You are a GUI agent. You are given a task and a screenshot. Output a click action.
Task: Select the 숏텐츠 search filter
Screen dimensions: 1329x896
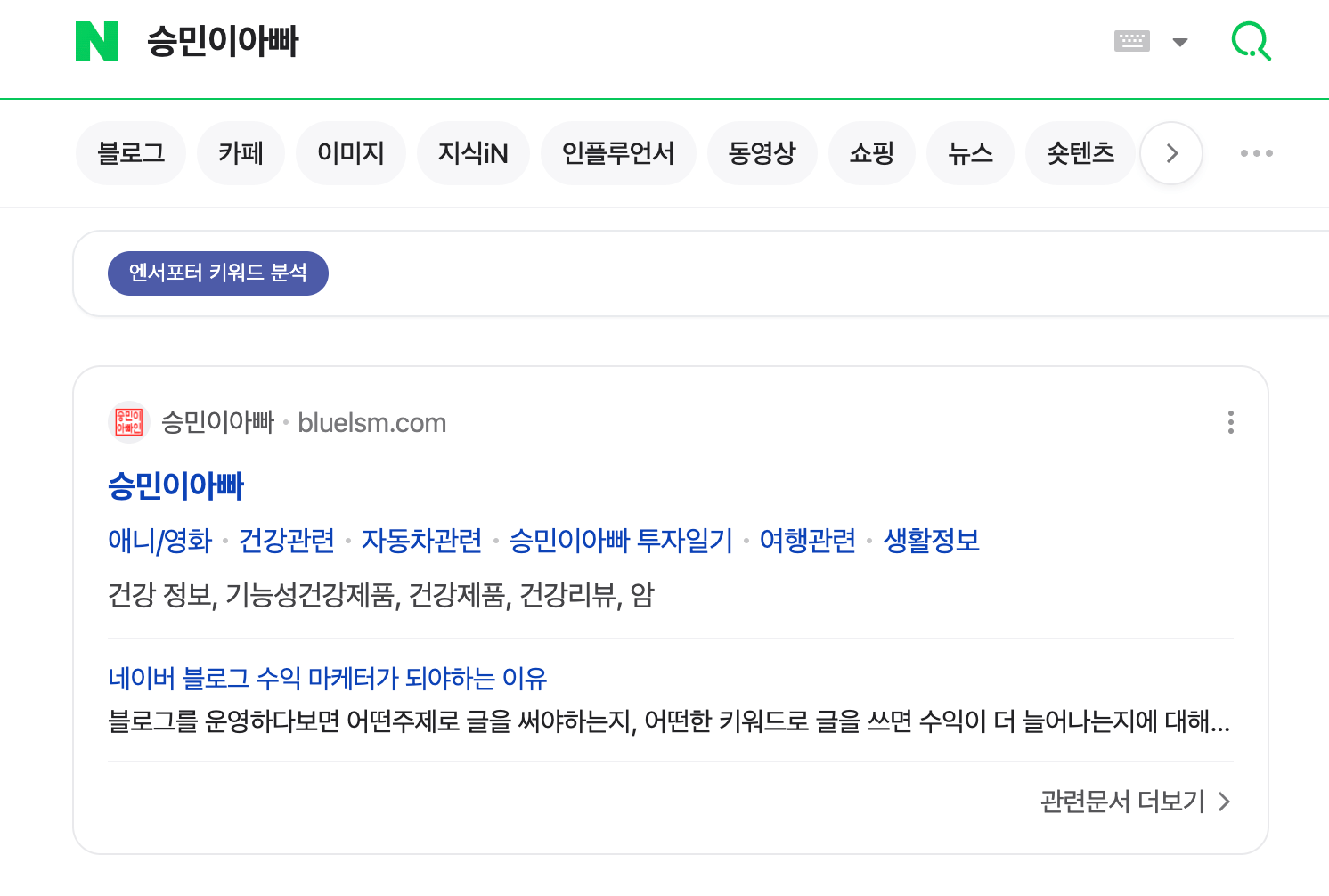tap(1080, 152)
